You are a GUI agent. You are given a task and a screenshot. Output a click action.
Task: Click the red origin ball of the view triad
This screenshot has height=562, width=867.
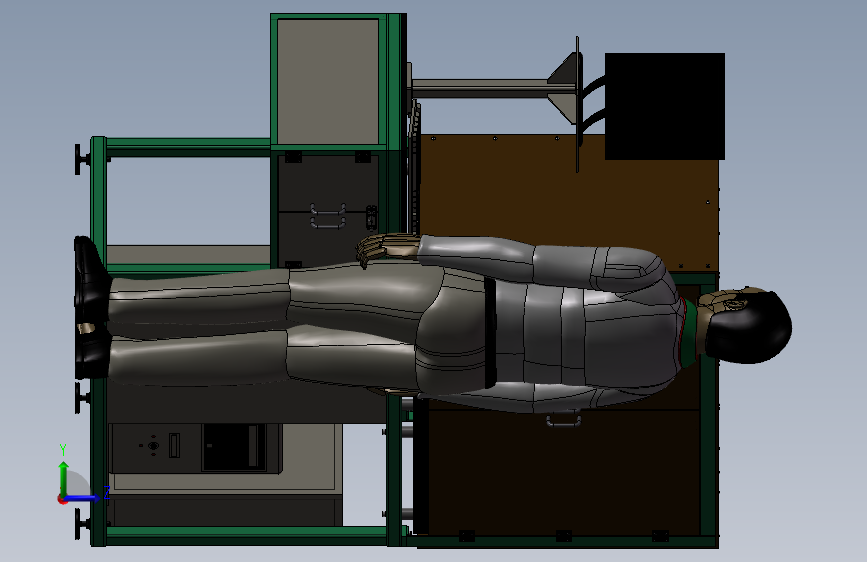[62, 499]
